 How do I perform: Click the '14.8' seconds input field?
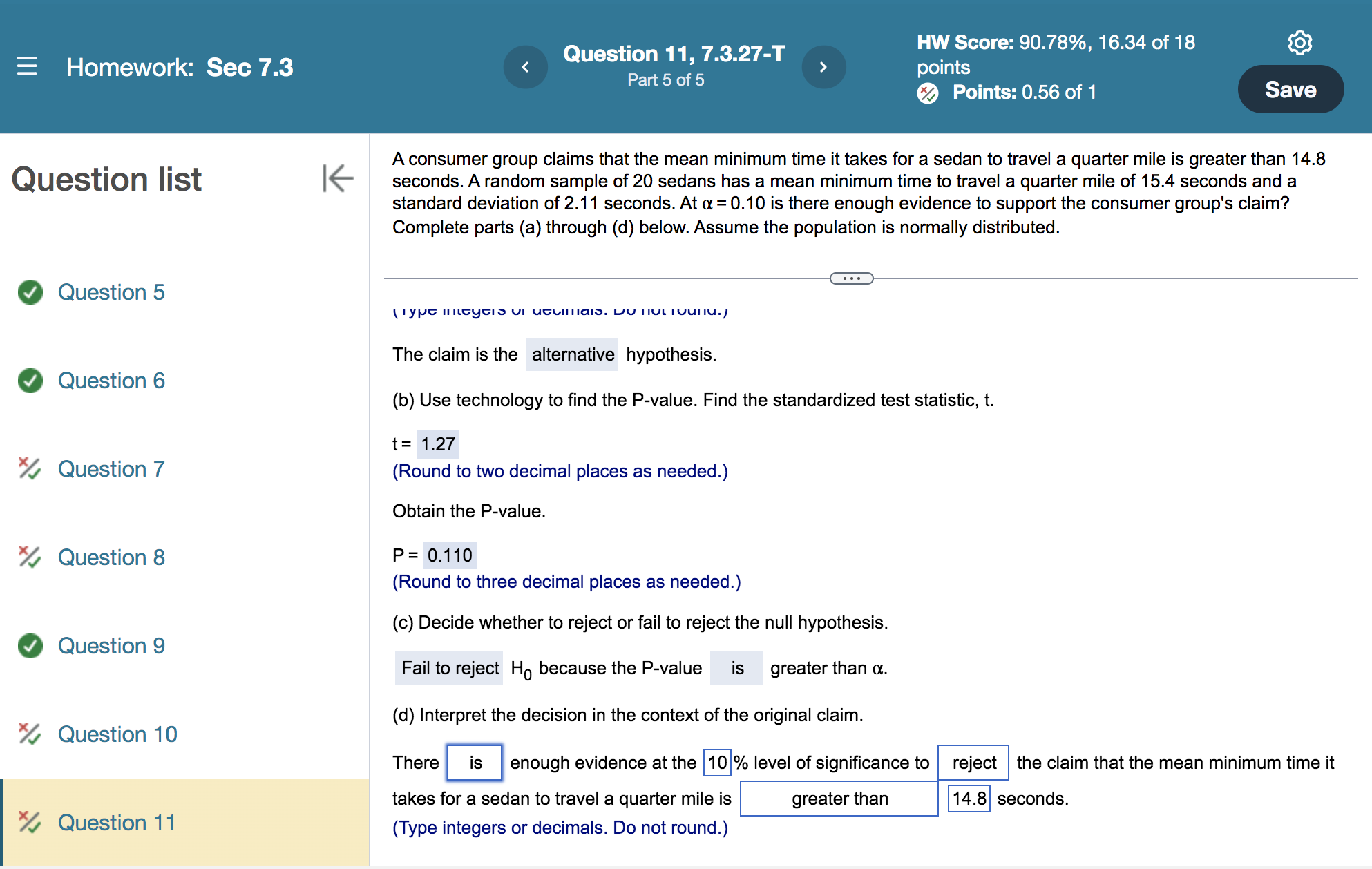pyautogui.click(x=969, y=798)
